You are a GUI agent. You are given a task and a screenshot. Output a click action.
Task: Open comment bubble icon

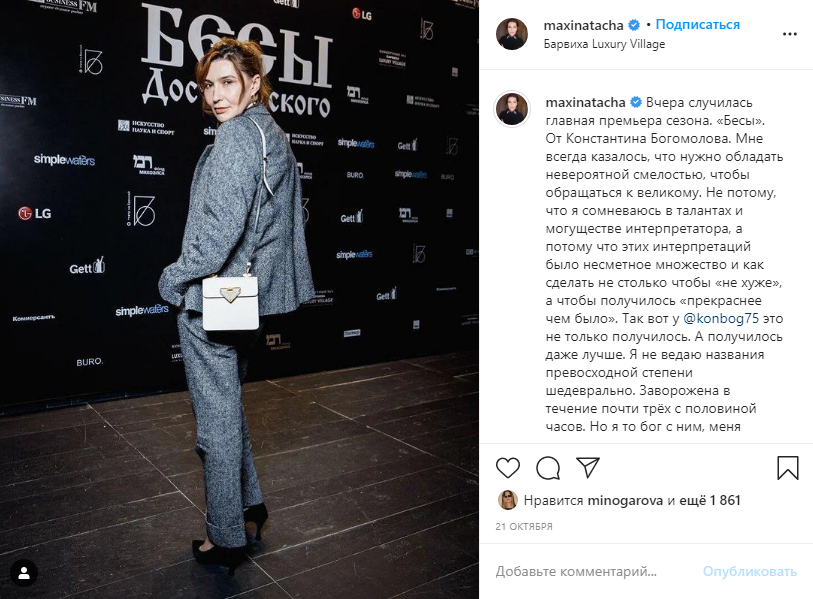548,468
